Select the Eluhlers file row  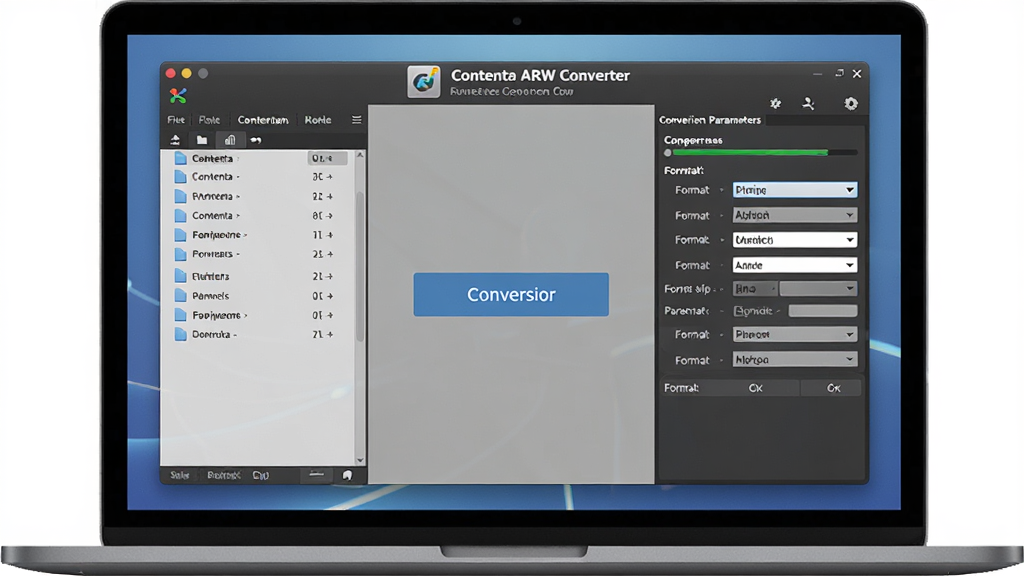pyautogui.click(x=258, y=276)
